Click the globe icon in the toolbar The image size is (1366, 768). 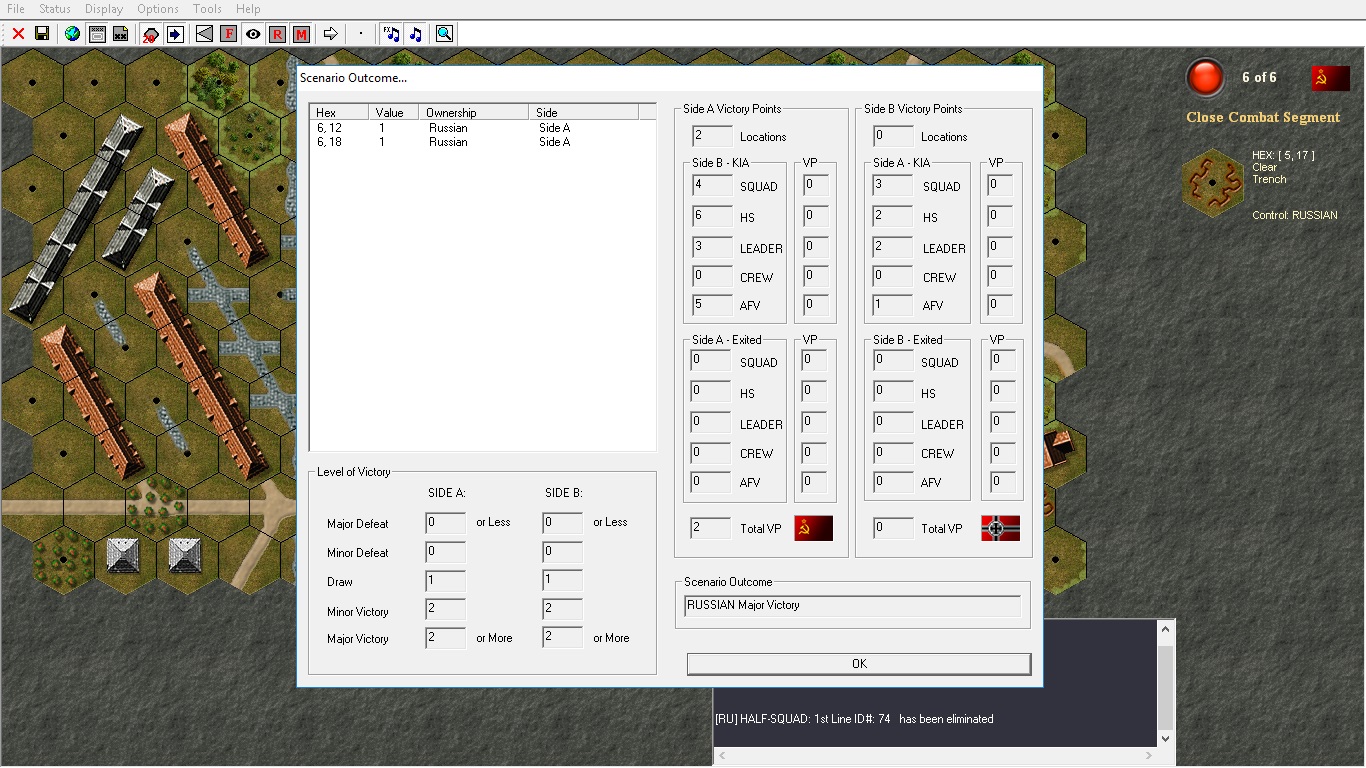(72, 34)
